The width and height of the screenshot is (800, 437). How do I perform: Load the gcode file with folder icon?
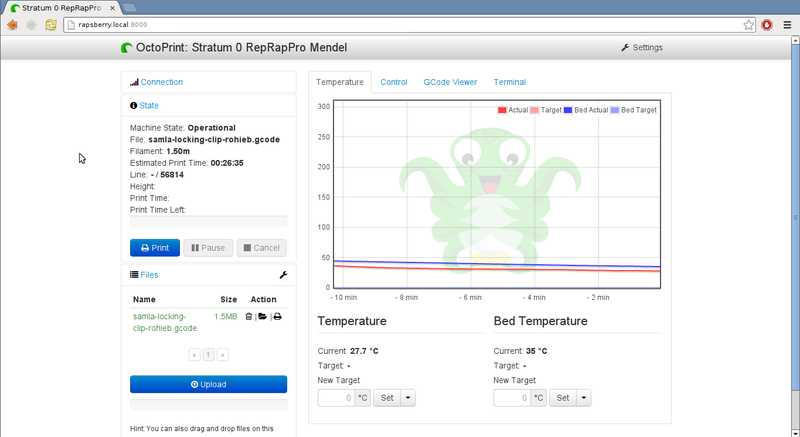(x=263, y=316)
